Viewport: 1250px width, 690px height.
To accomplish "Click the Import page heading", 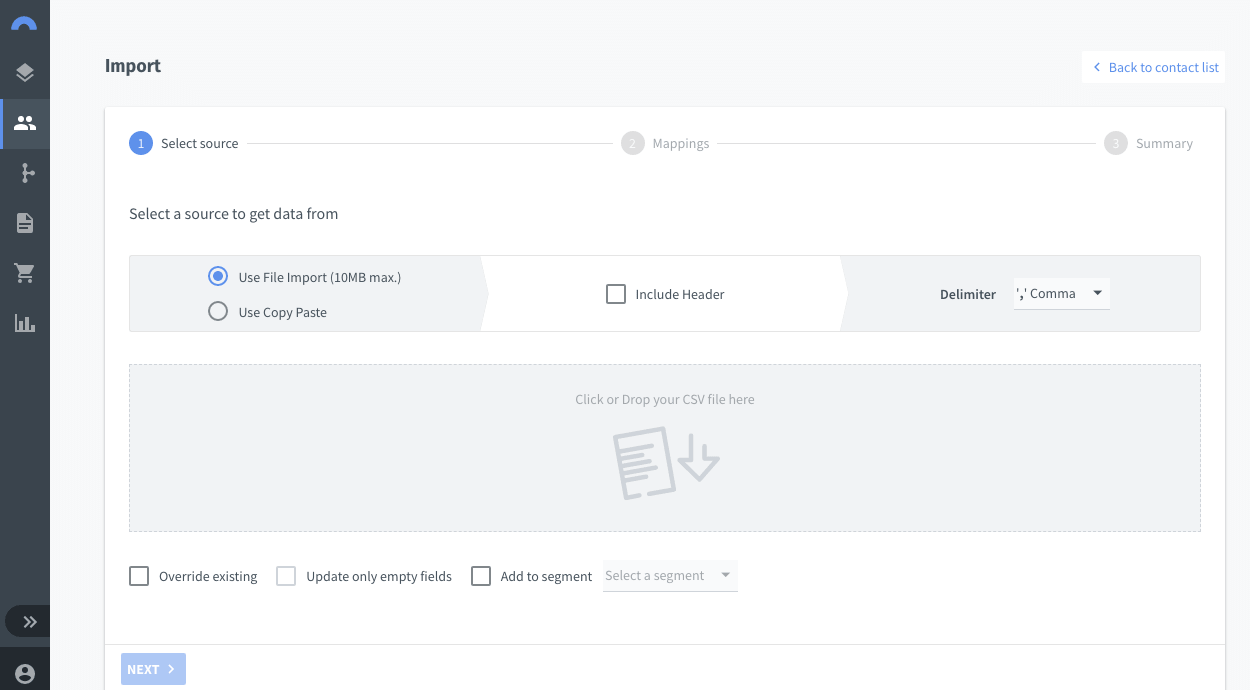I will tap(133, 66).
